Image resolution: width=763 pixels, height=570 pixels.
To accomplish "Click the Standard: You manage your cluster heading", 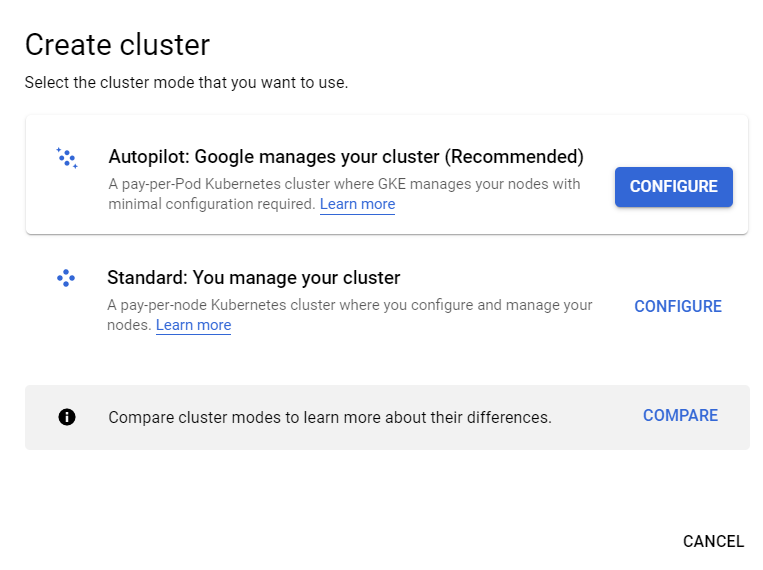I will tap(254, 277).
